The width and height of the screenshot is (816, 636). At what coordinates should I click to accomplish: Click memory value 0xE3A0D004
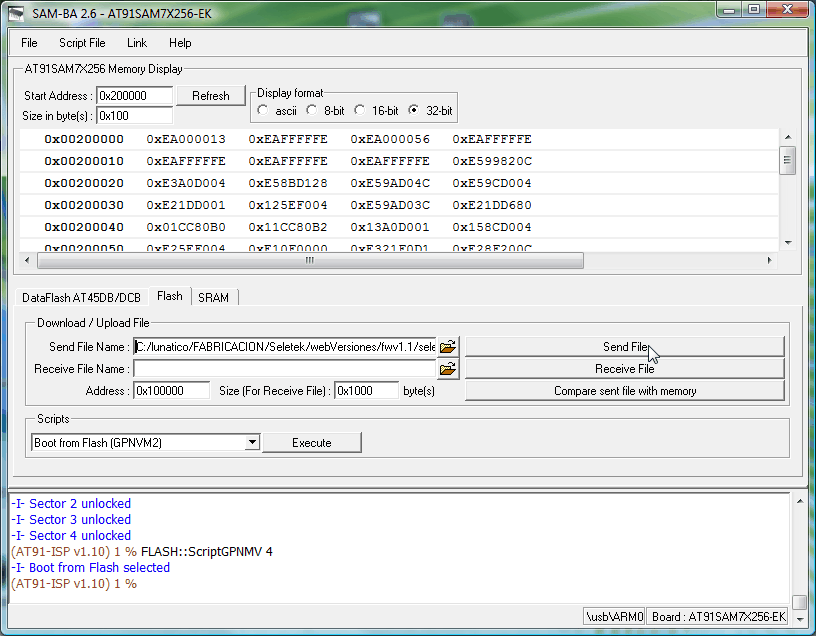coord(186,183)
